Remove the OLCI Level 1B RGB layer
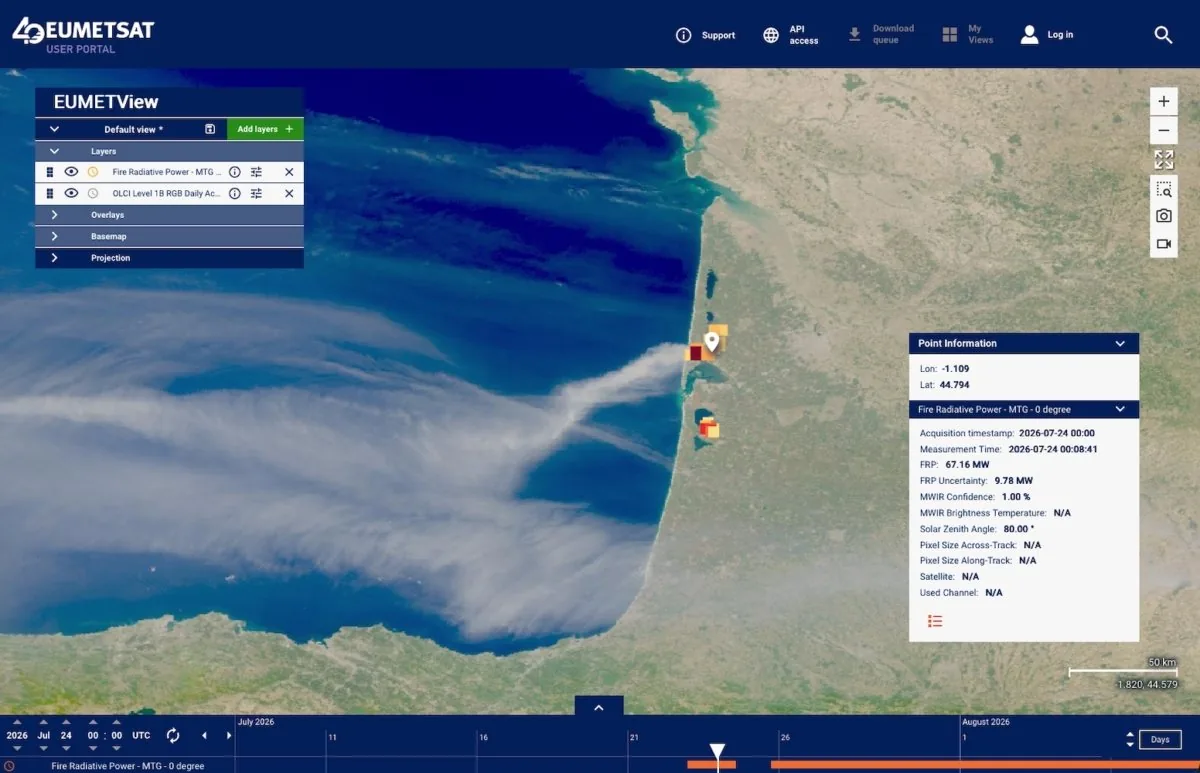The width and height of the screenshot is (1200, 773). 289,193
